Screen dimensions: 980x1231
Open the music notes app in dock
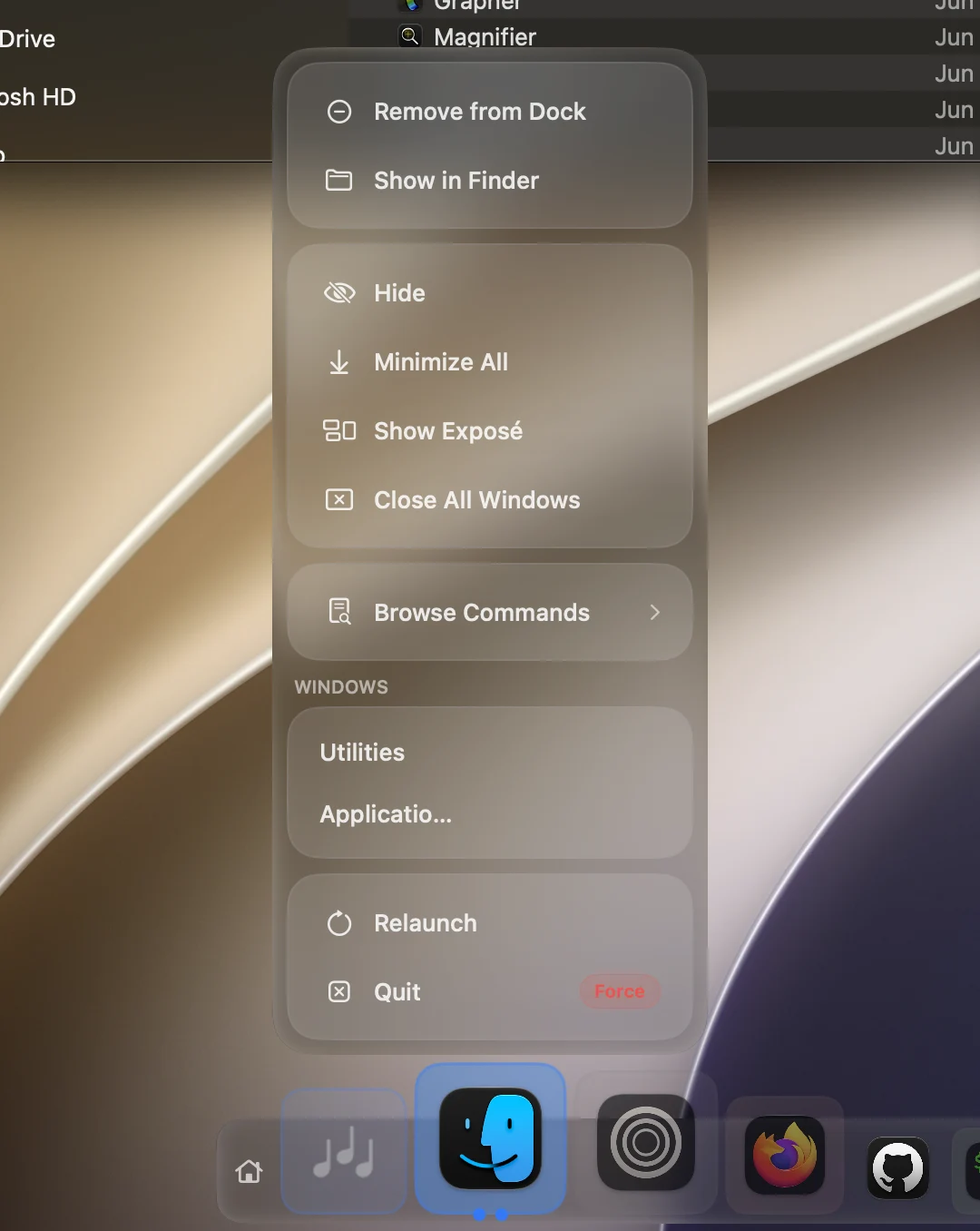pos(344,1153)
